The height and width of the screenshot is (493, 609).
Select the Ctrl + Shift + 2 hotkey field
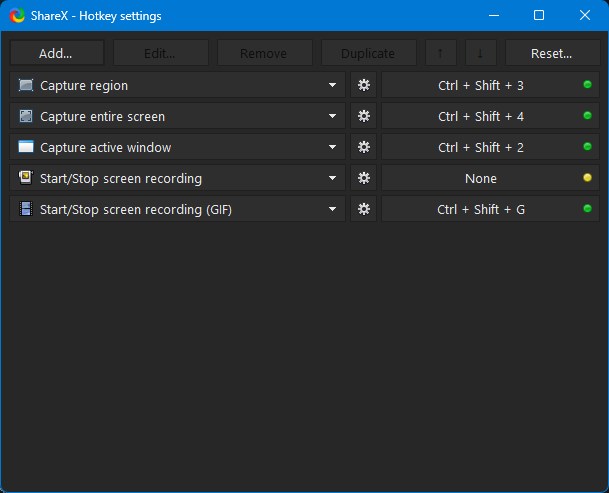pyautogui.click(x=491, y=147)
